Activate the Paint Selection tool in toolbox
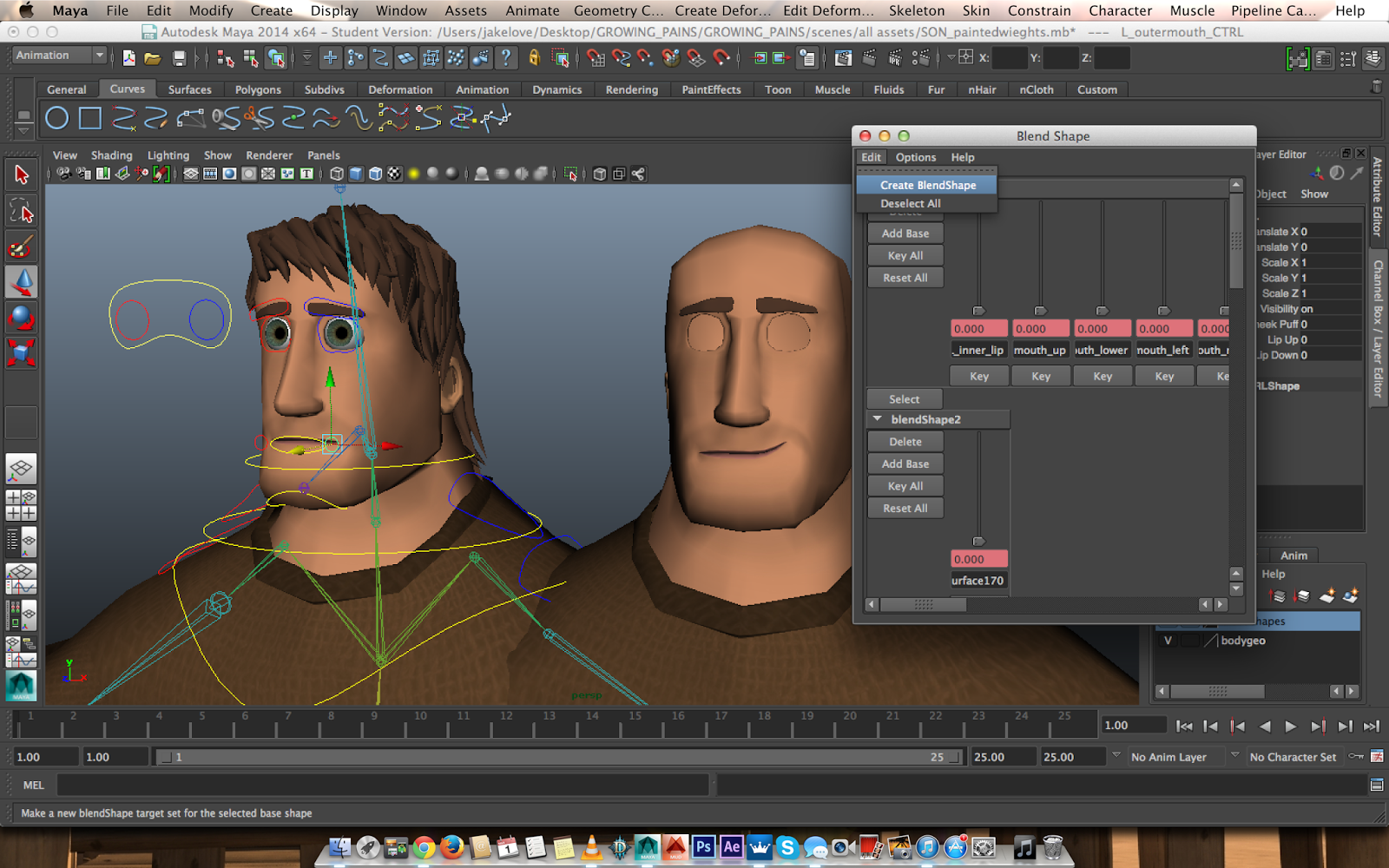Viewport: 1389px width, 868px height. tap(21, 247)
